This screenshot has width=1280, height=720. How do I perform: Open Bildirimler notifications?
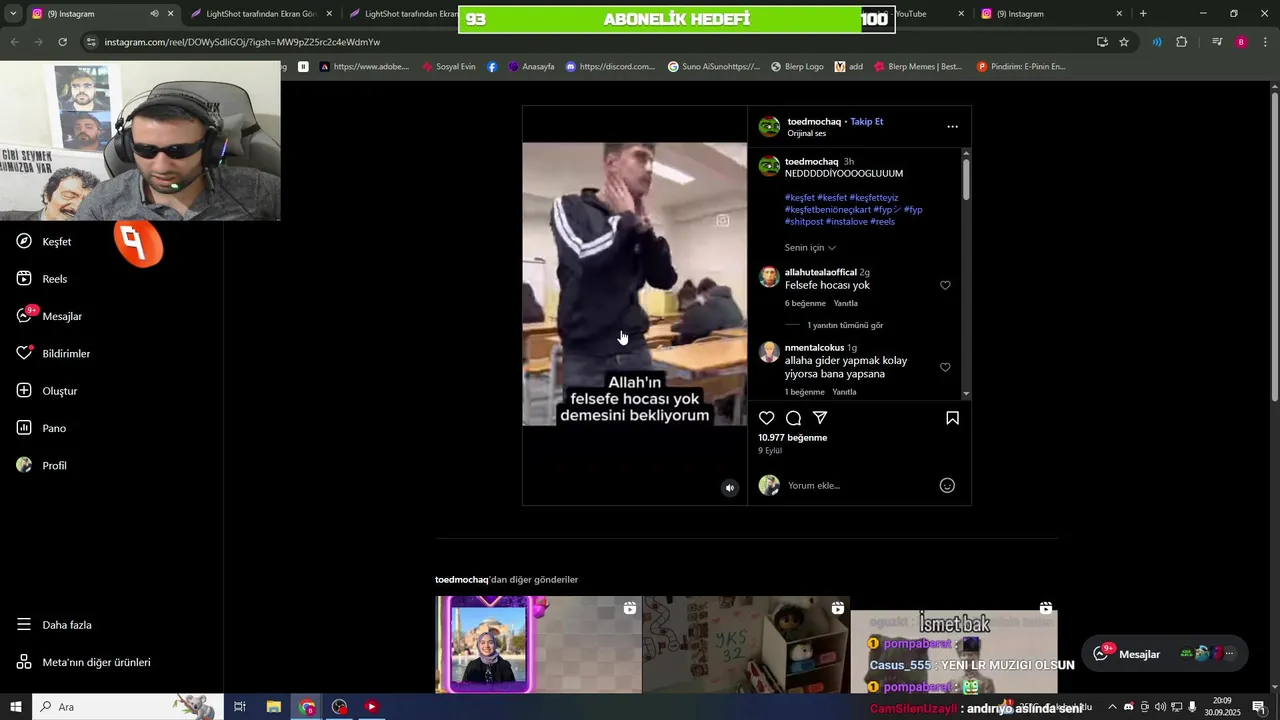tap(54, 354)
